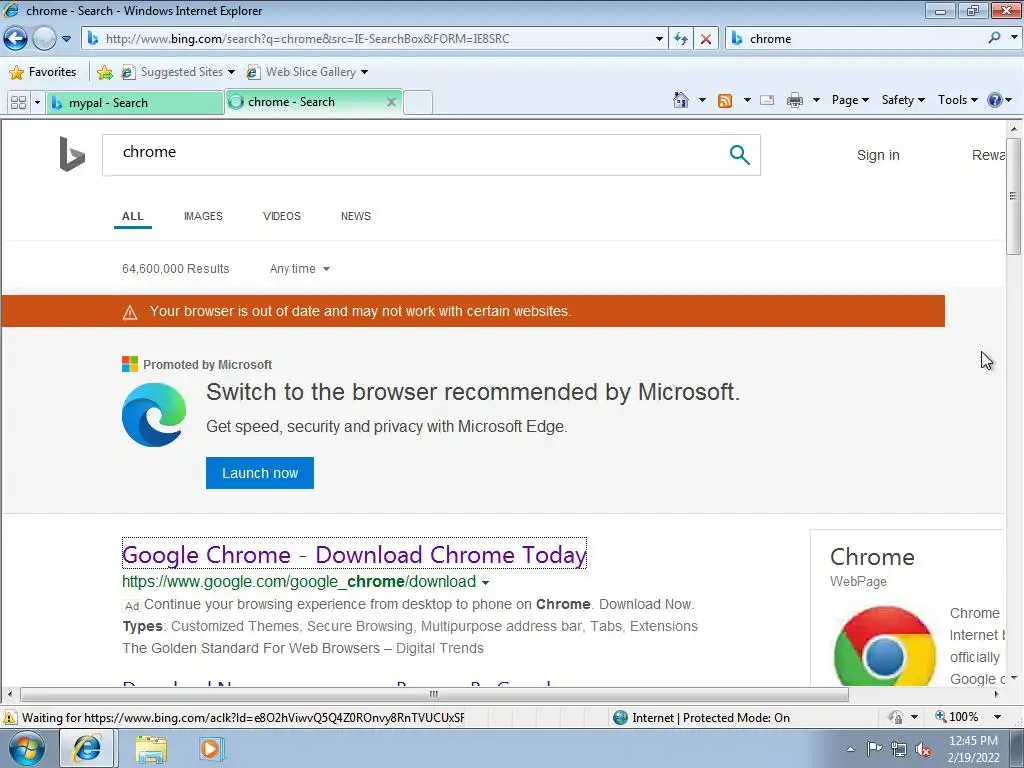Screen dimensions: 1024x768
Task: Select the IMAGES search tab
Action: tap(203, 216)
